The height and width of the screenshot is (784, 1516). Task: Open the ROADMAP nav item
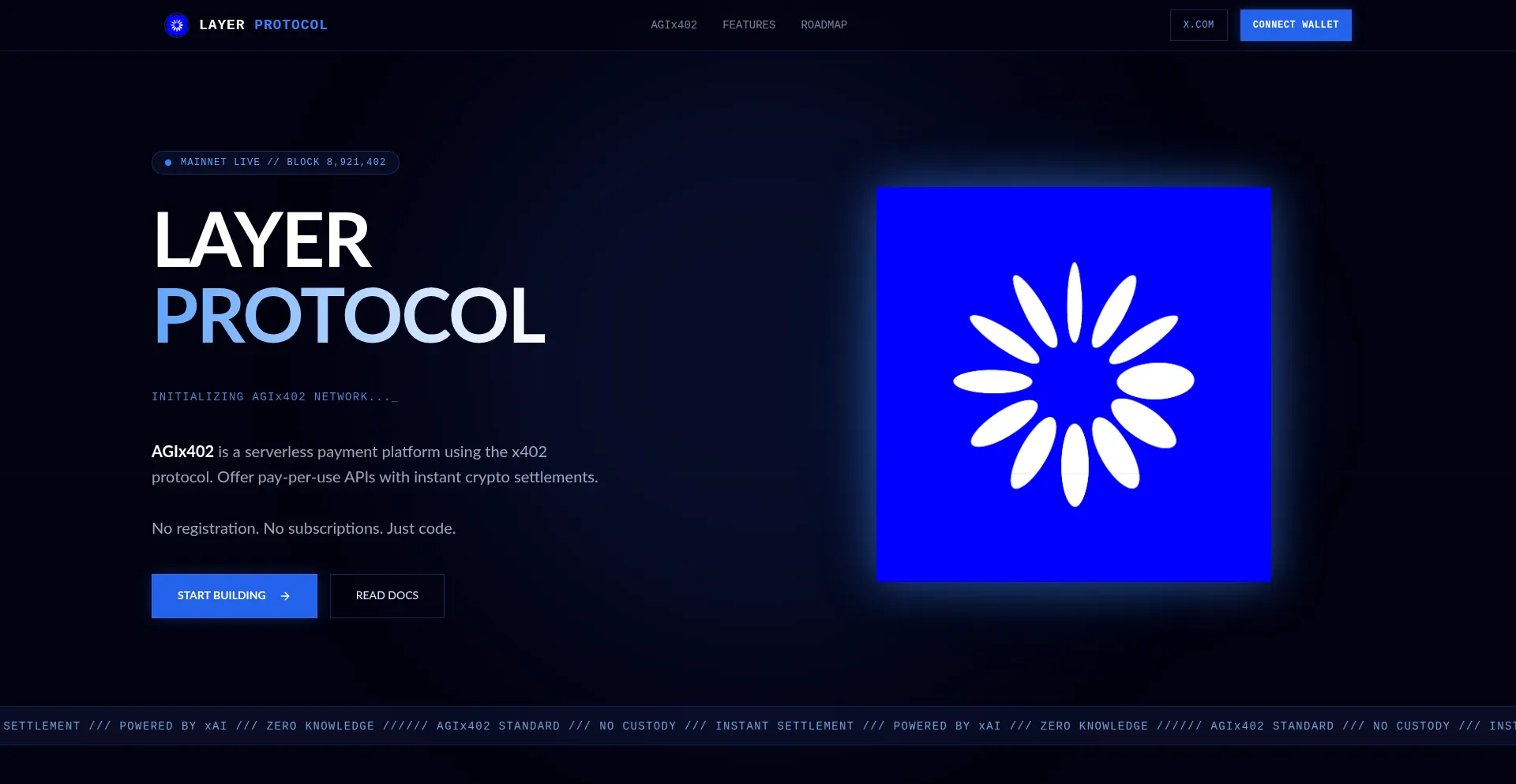pyautogui.click(x=824, y=25)
